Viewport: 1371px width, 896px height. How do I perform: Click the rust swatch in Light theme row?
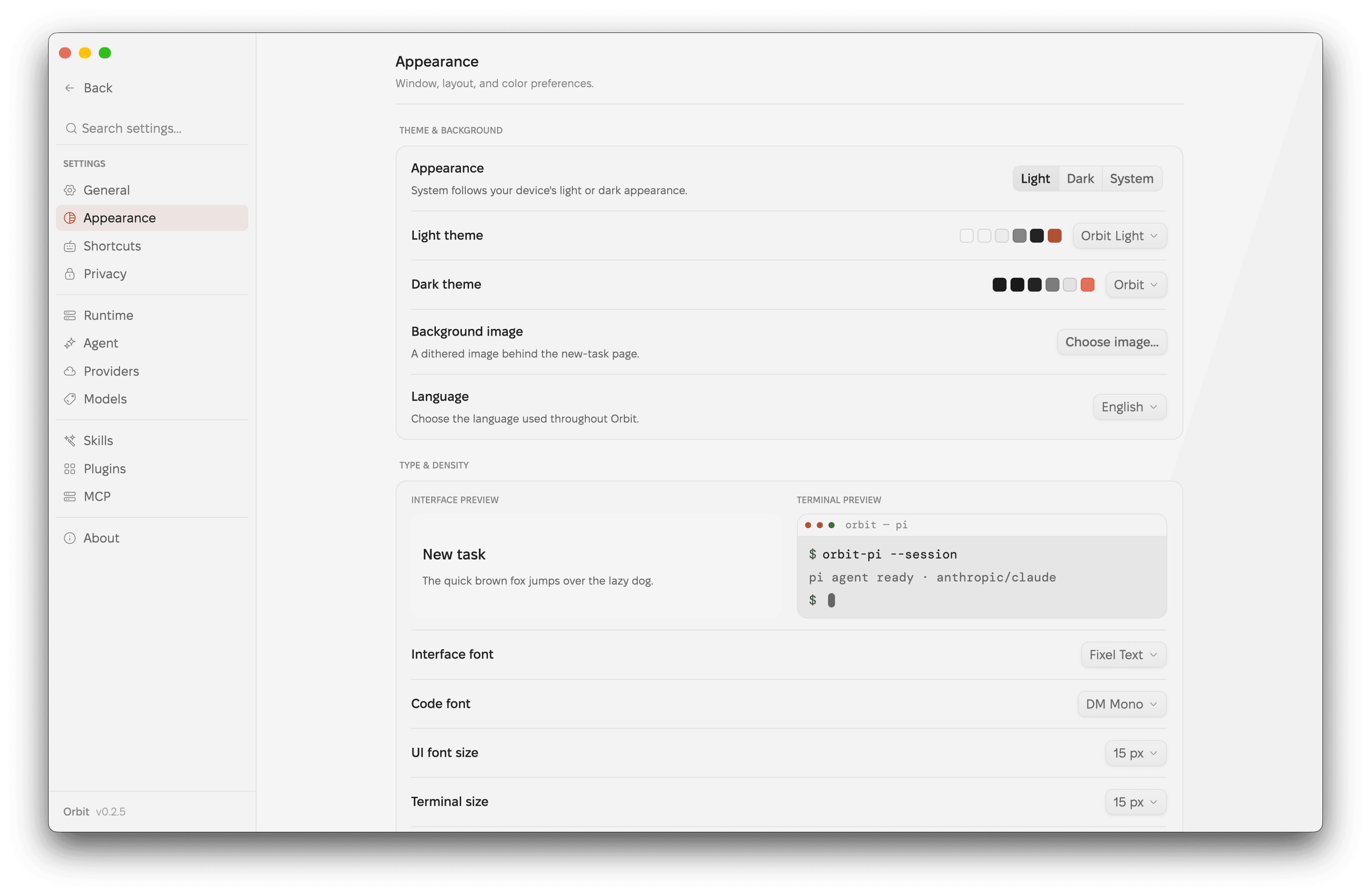coord(1054,236)
